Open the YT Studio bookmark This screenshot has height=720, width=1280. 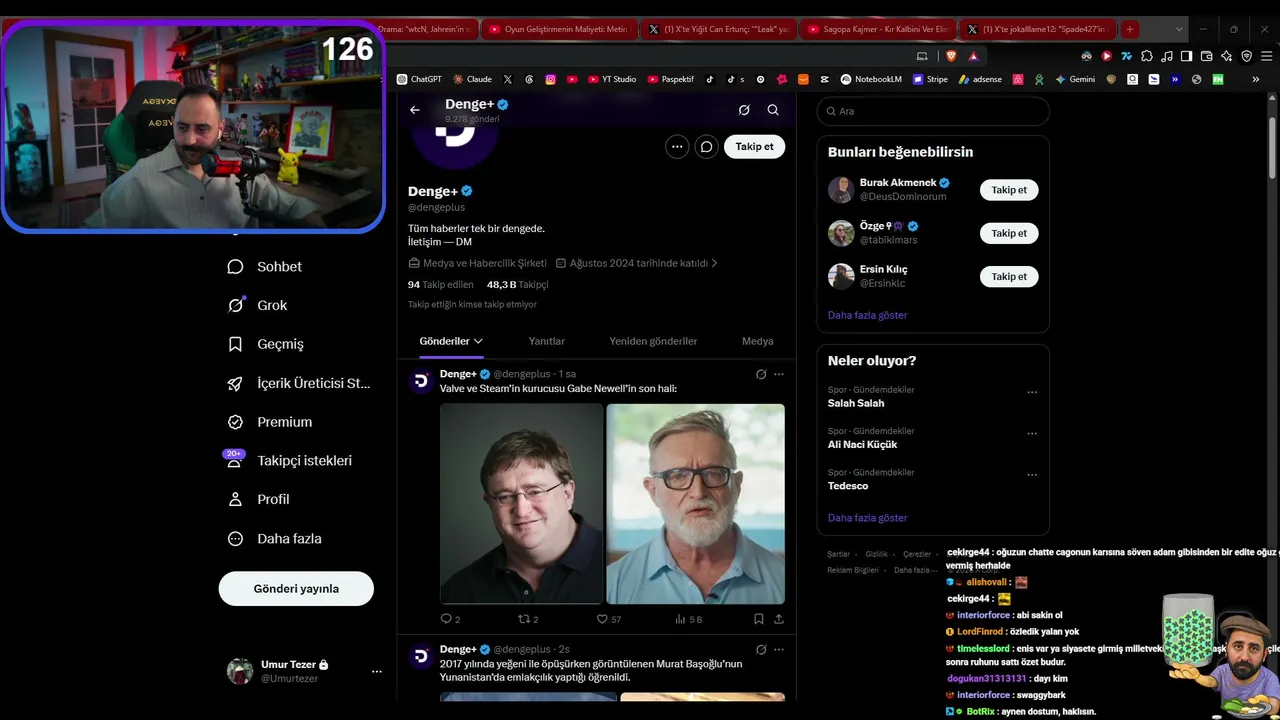tap(612, 79)
